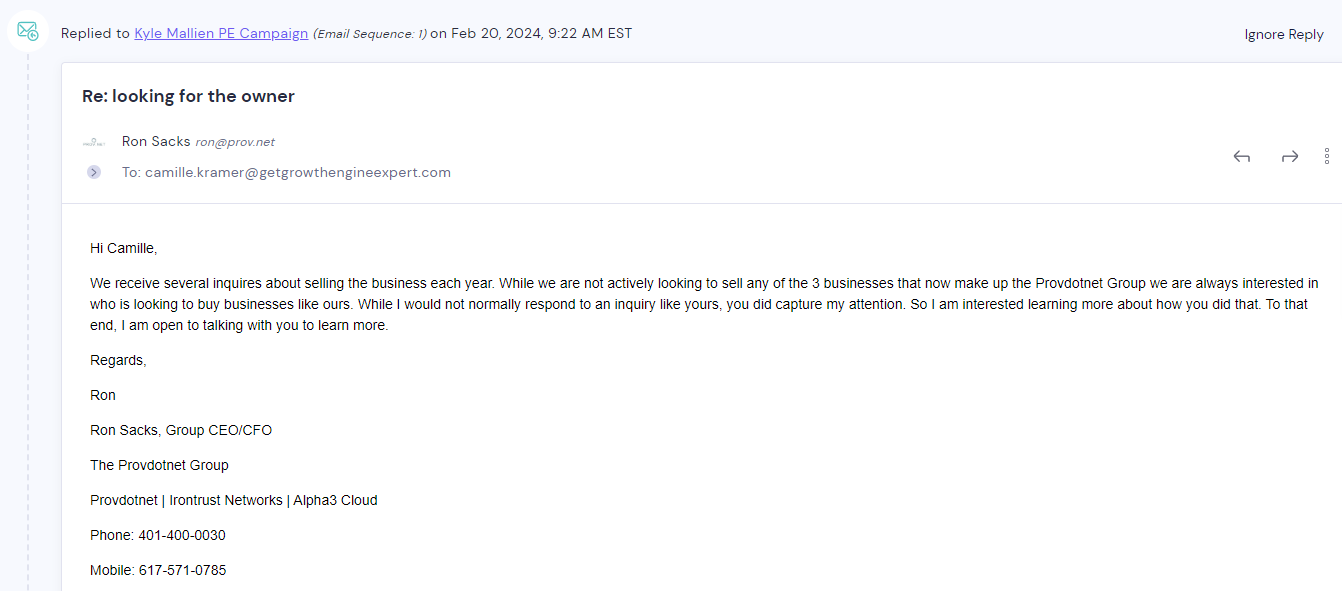
Task: Forward the email with the right arrow
Action: (x=1290, y=157)
